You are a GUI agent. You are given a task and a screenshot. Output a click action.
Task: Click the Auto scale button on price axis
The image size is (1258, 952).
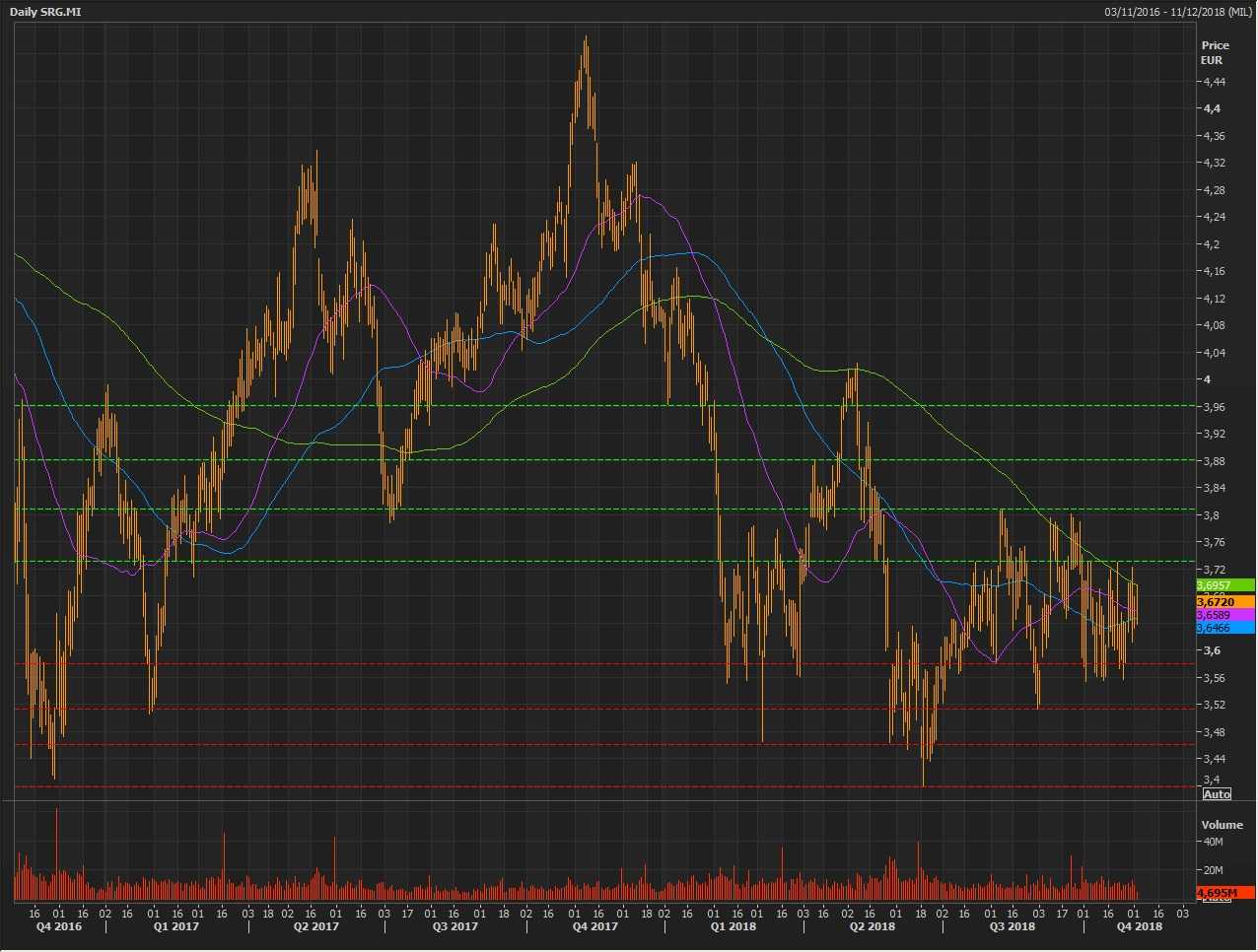[1218, 794]
